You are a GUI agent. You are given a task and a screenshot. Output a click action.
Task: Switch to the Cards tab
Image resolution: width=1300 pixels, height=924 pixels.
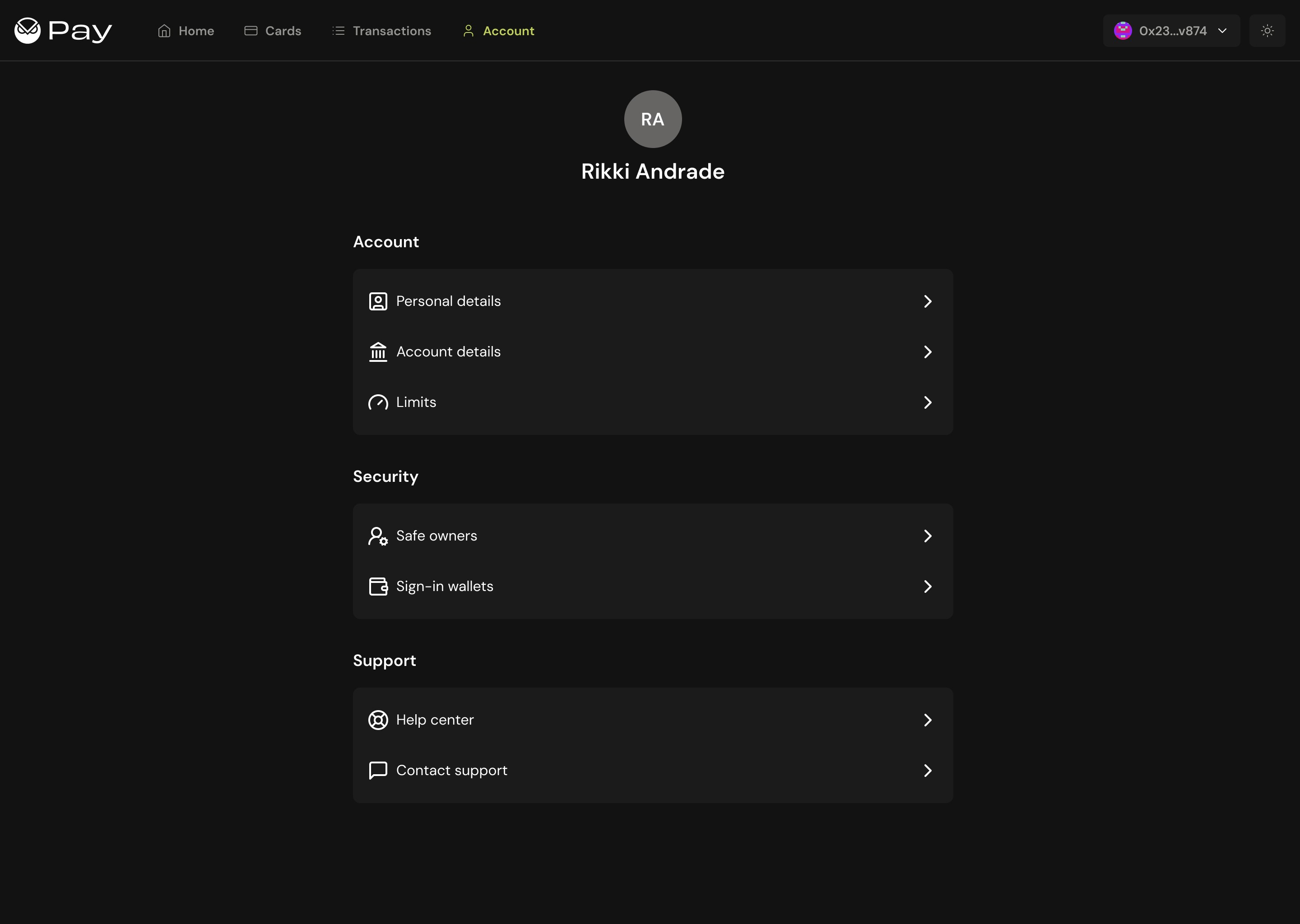(273, 31)
